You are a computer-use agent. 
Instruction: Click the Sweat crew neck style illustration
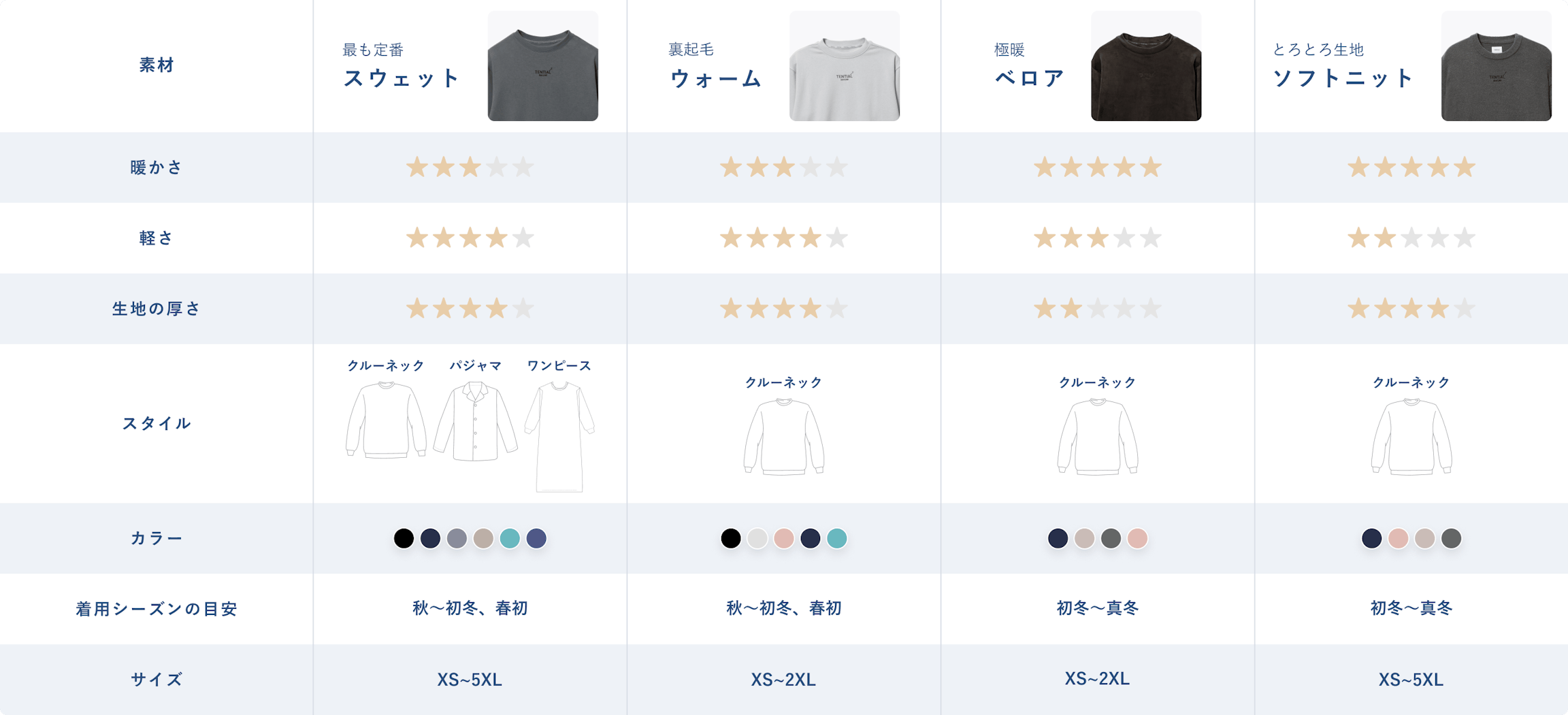pos(386,420)
